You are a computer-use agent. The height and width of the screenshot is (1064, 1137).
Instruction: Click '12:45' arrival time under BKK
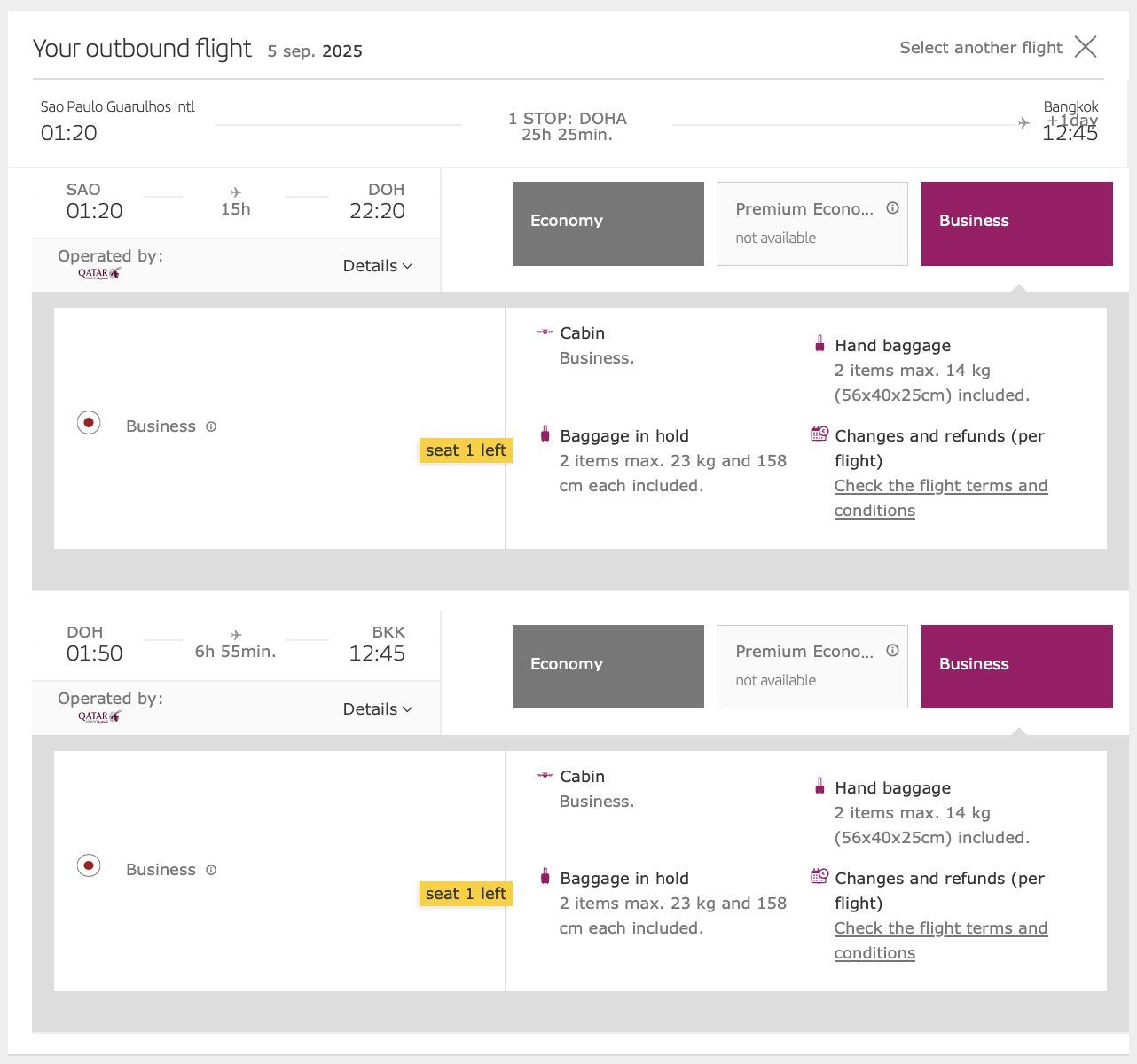377,653
